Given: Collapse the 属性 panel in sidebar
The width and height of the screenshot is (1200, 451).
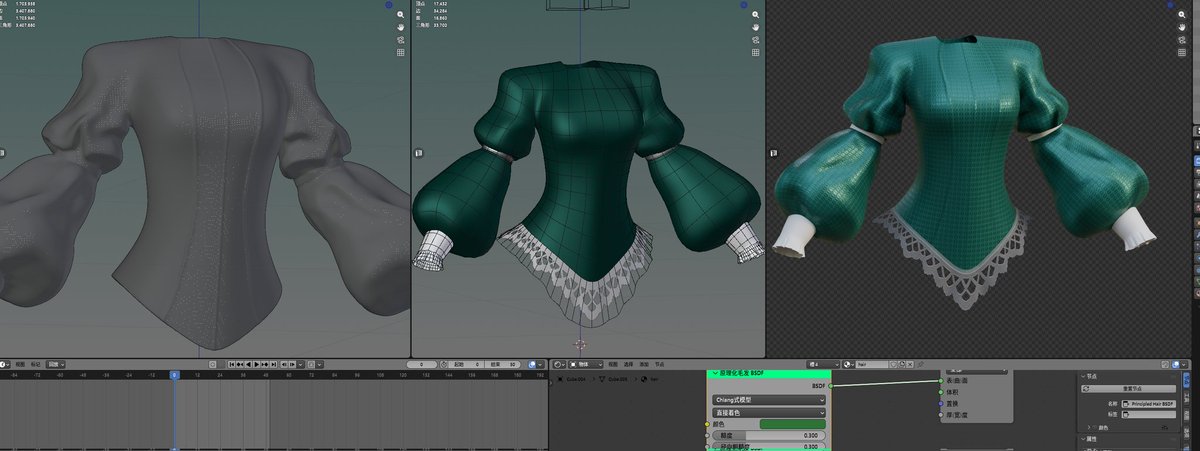Looking at the screenshot, I should [1084, 439].
